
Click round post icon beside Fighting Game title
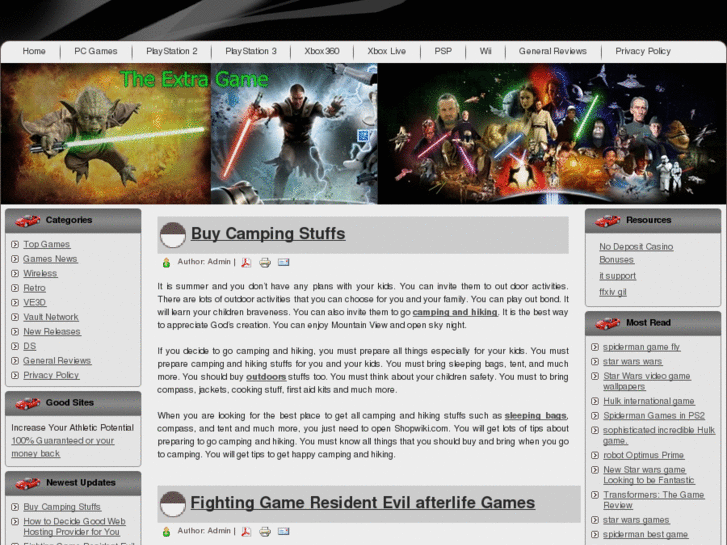coord(173,504)
